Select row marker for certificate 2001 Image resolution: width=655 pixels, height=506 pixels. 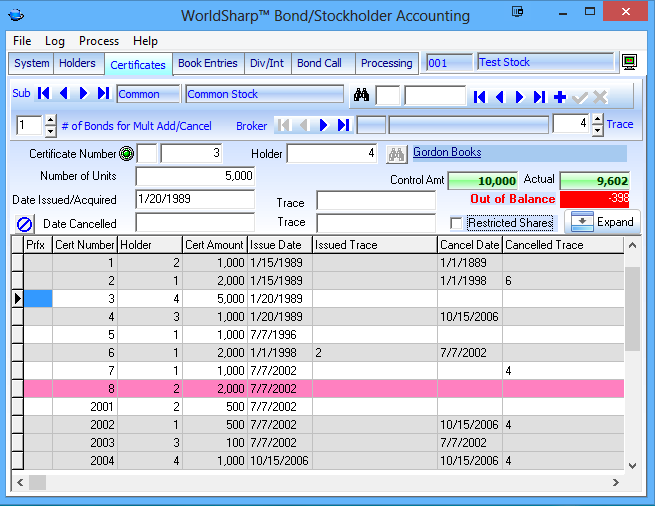pyautogui.click(x=17, y=407)
